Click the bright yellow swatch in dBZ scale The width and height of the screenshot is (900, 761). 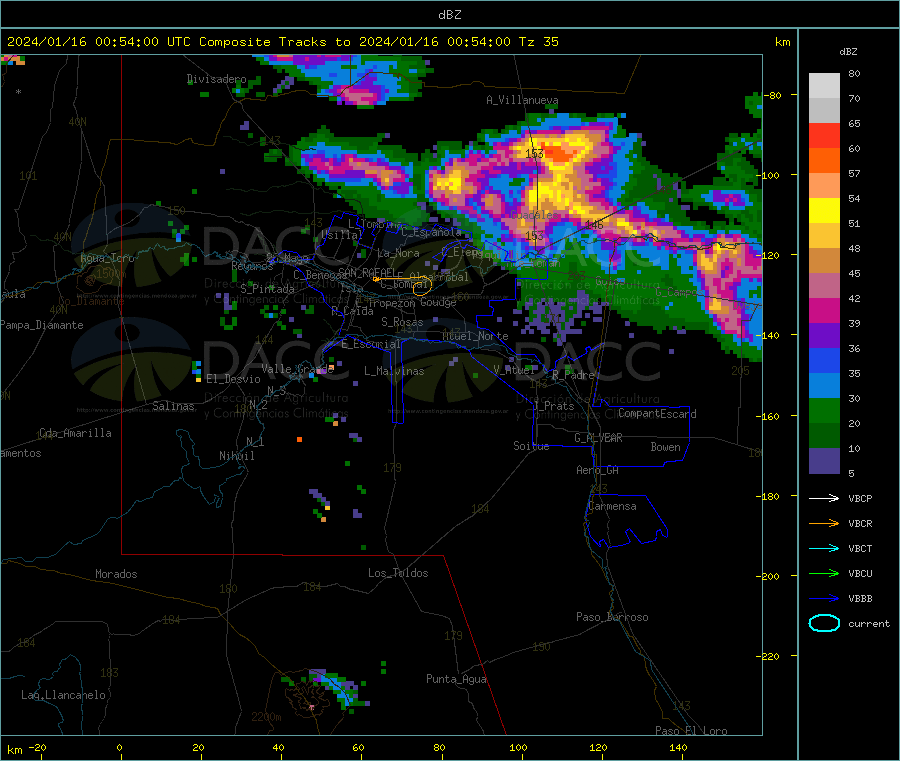pos(824,211)
